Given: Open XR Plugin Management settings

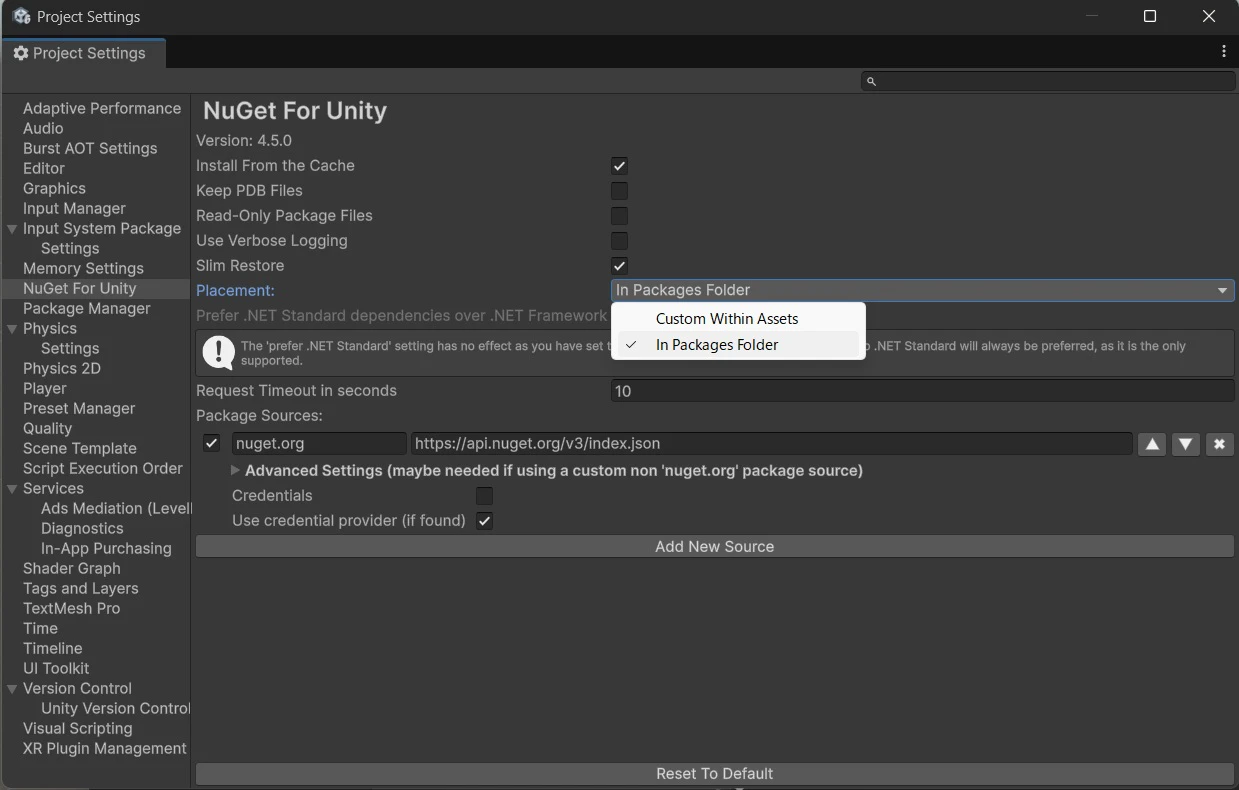Looking at the screenshot, I should [105, 748].
